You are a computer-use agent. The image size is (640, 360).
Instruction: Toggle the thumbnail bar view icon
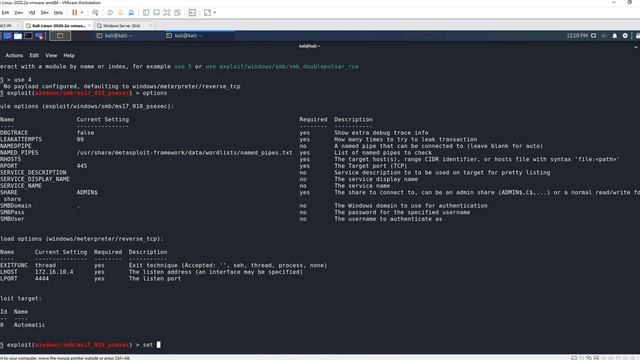[156, 13]
